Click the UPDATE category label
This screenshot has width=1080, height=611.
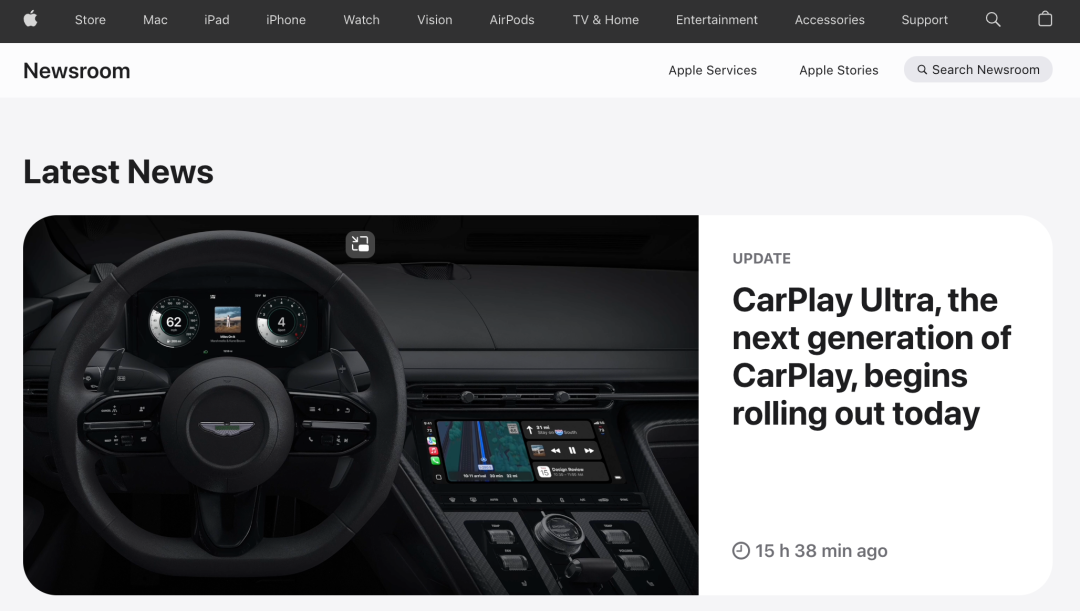(761, 258)
